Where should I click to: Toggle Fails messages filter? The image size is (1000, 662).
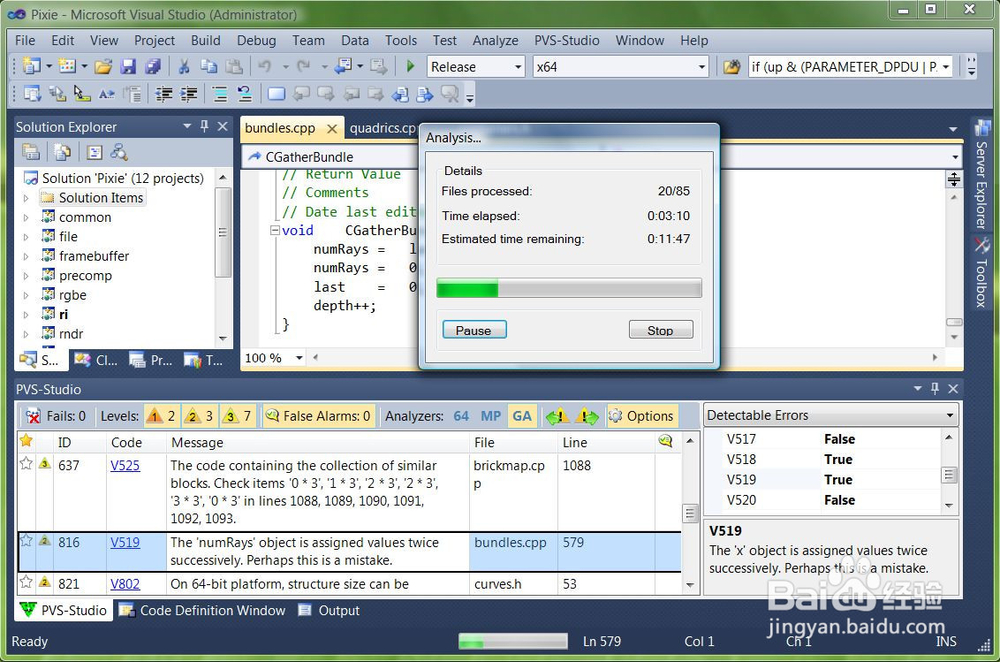point(56,416)
